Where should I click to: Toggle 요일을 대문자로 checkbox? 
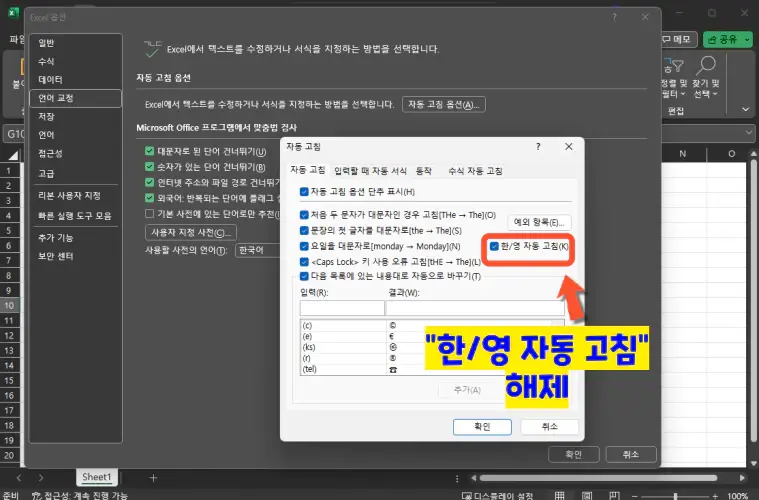(x=304, y=246)
